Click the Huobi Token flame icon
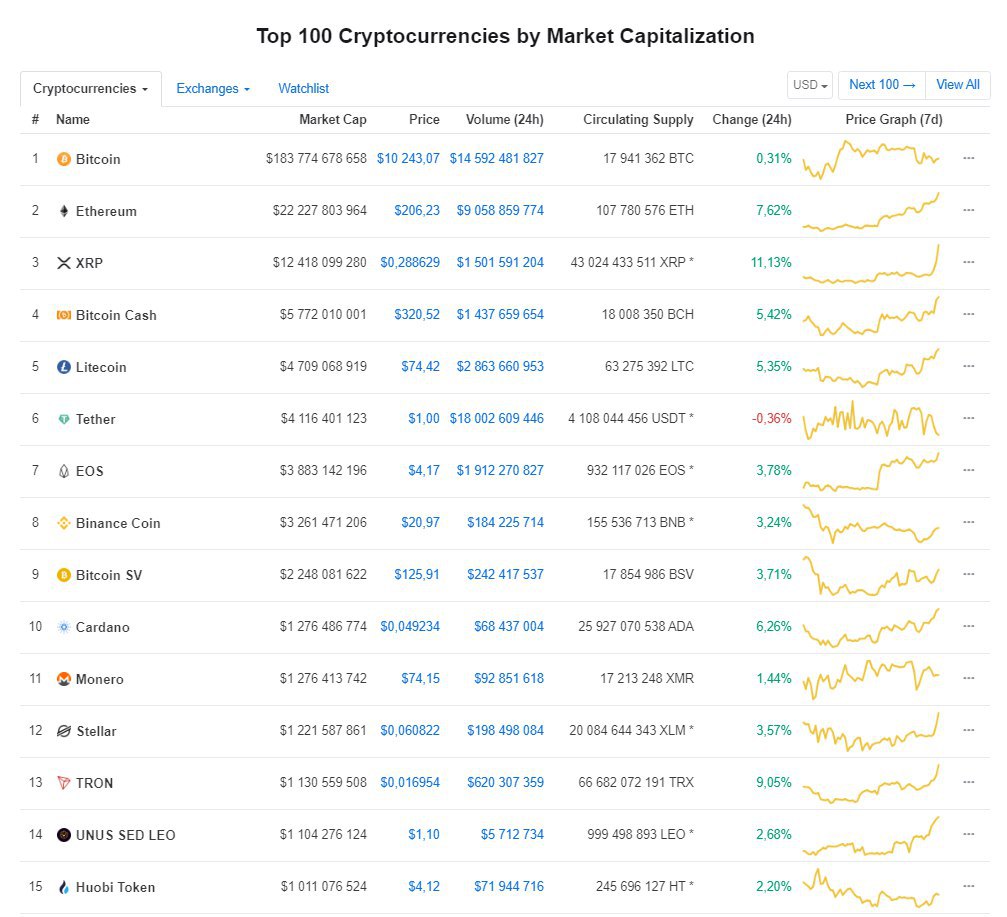The height and width of the screenshot is (917, 1007). 64,887
